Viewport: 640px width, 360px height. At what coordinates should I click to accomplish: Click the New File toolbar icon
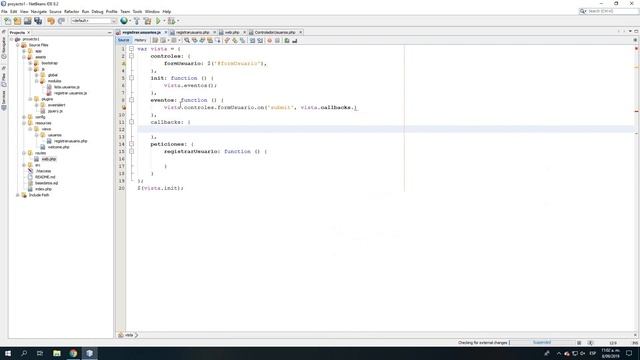point(7,21)
